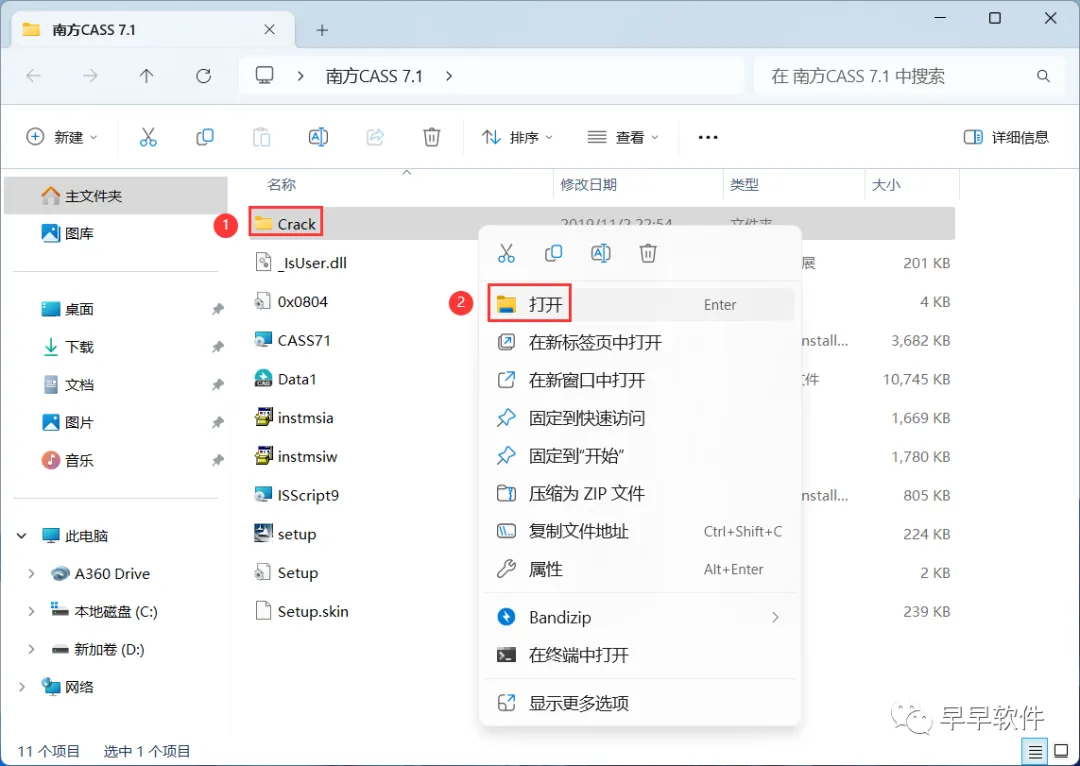This screenshot has width=1080, height=766.
Task: Expand the chevron after 南方CASS 7.1 in the address bar
Action: [x=449, y=76]
